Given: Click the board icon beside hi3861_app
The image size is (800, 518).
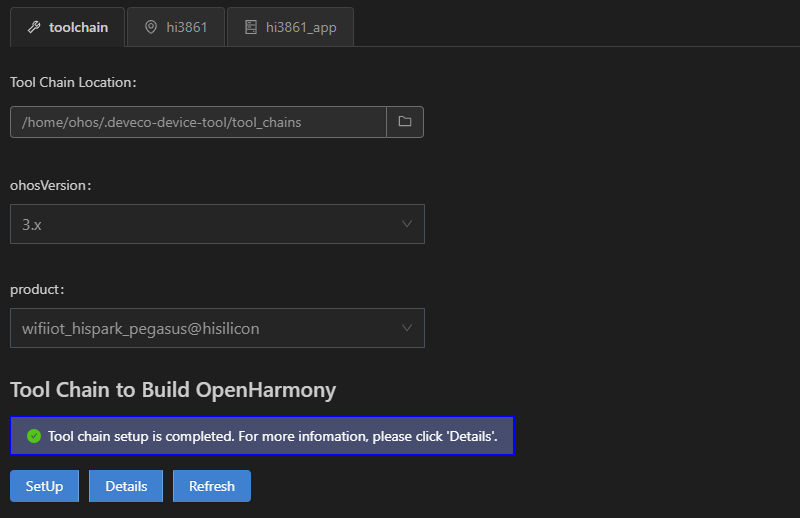Looking at the screenshot, I should 251,27.
